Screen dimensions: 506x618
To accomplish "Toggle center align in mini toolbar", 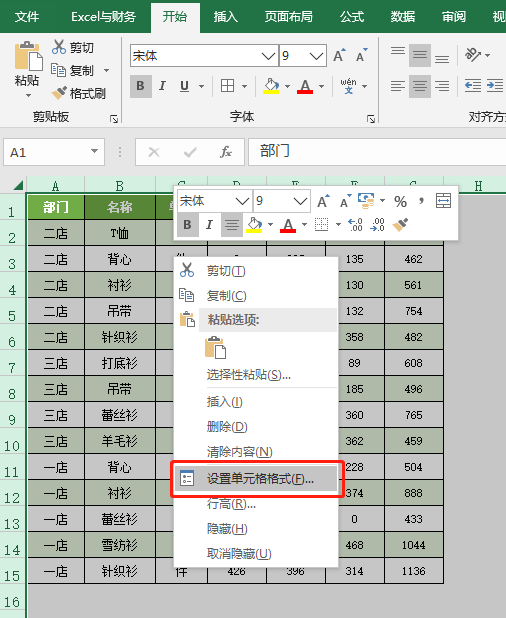I will [x=231, y=225].
